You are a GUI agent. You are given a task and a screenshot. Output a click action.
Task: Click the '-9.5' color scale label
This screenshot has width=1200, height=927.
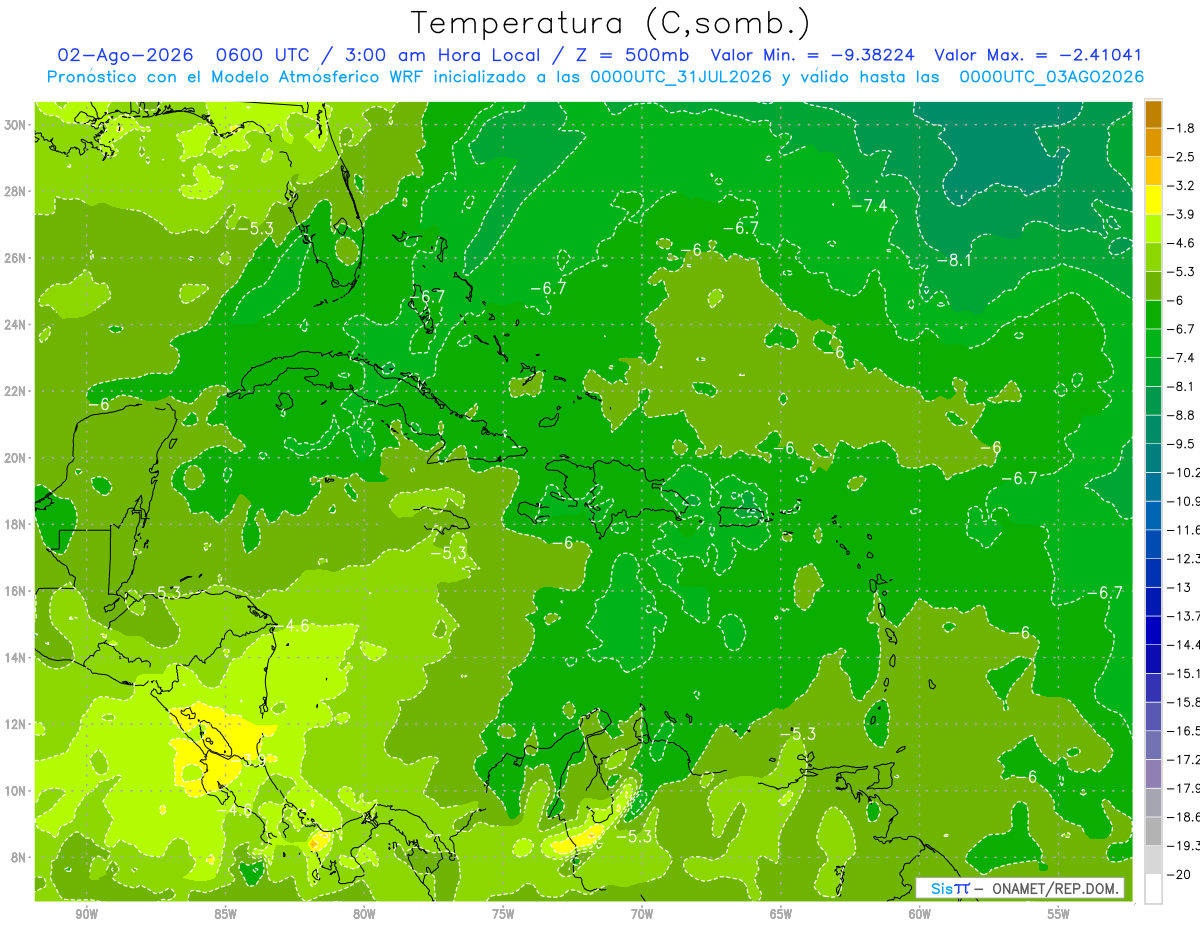1182,443
